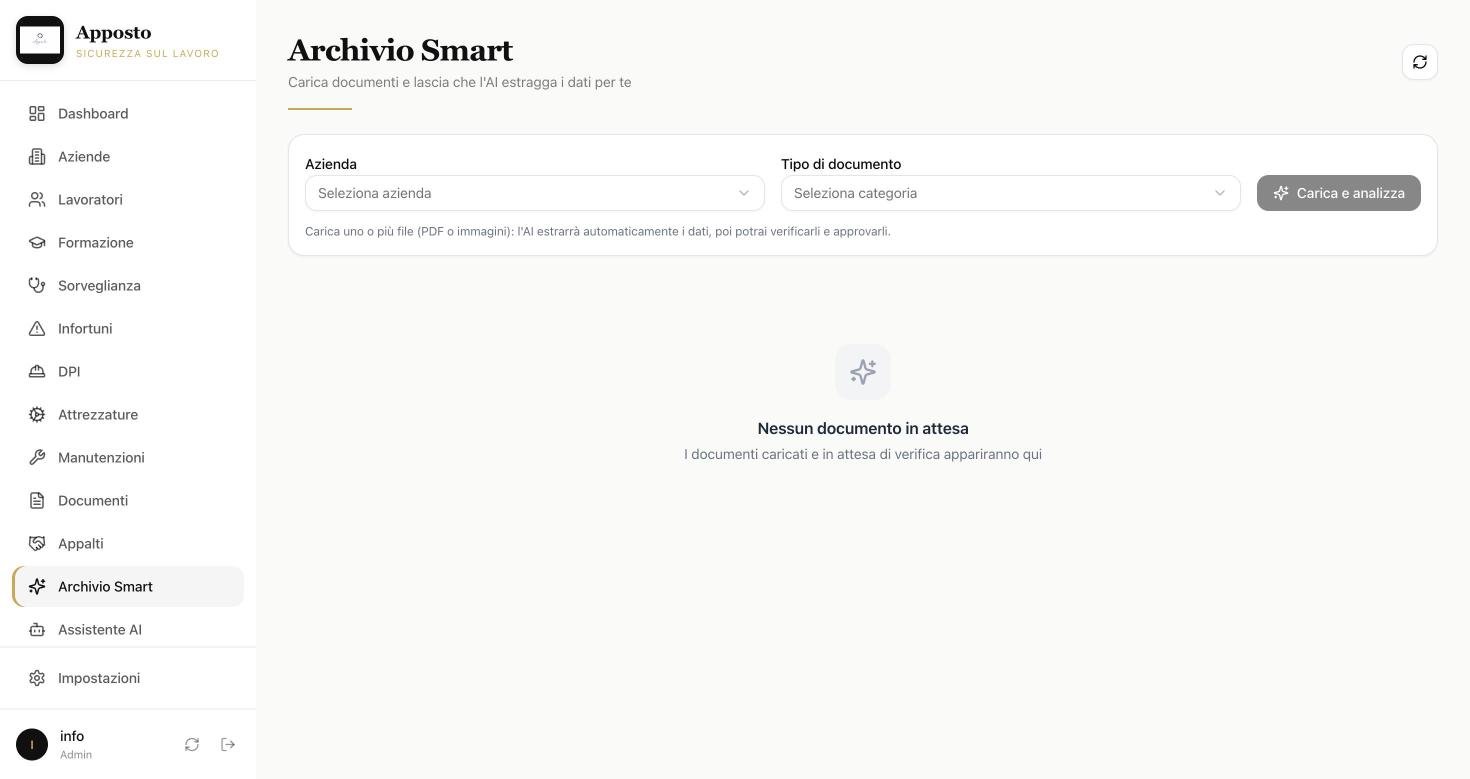The image size is (1470, 779).
Task: Click the 'Archivio Smart' page title
Action: 400,50
